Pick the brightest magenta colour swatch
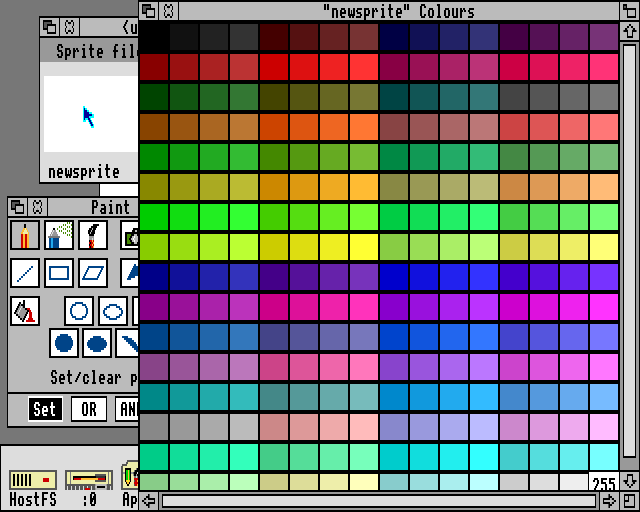This screenshot has width=640, height=512. tap(604, 307)
